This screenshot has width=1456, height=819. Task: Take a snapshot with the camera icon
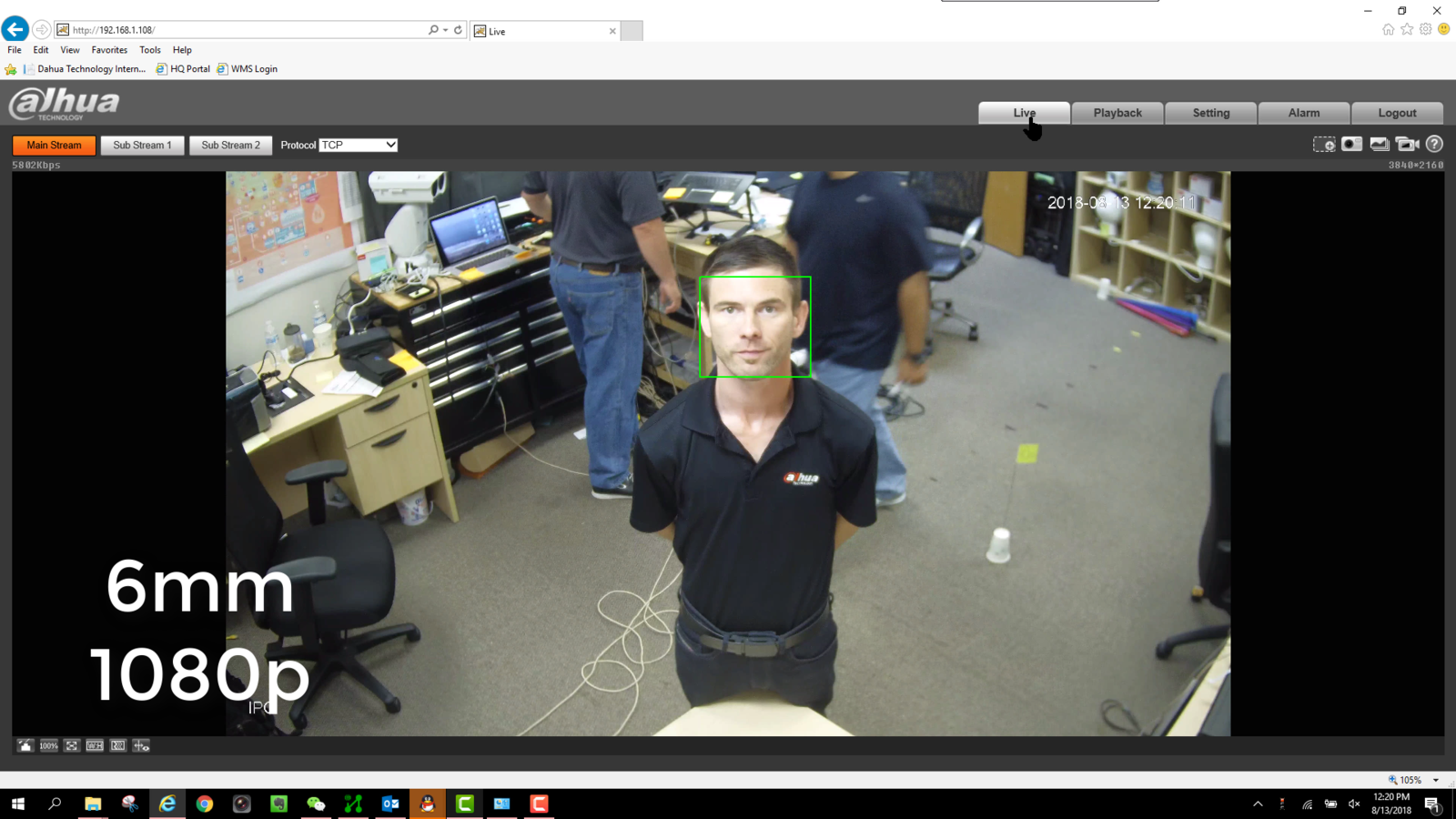pos(1351,145)
